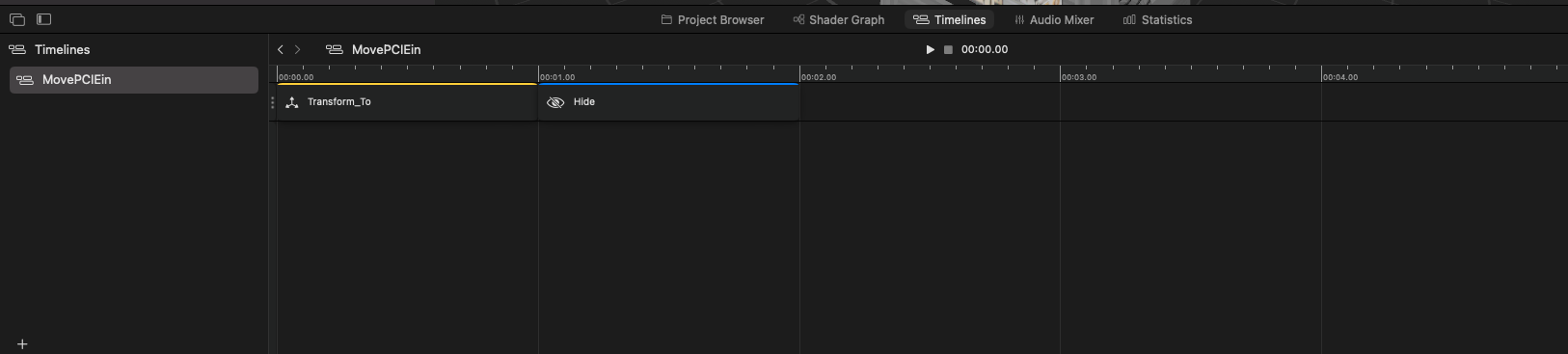The height and width of the screenshot is (354, 1568).
Task: Open the Project Browser tab
Action: click(x=713, y=19)
